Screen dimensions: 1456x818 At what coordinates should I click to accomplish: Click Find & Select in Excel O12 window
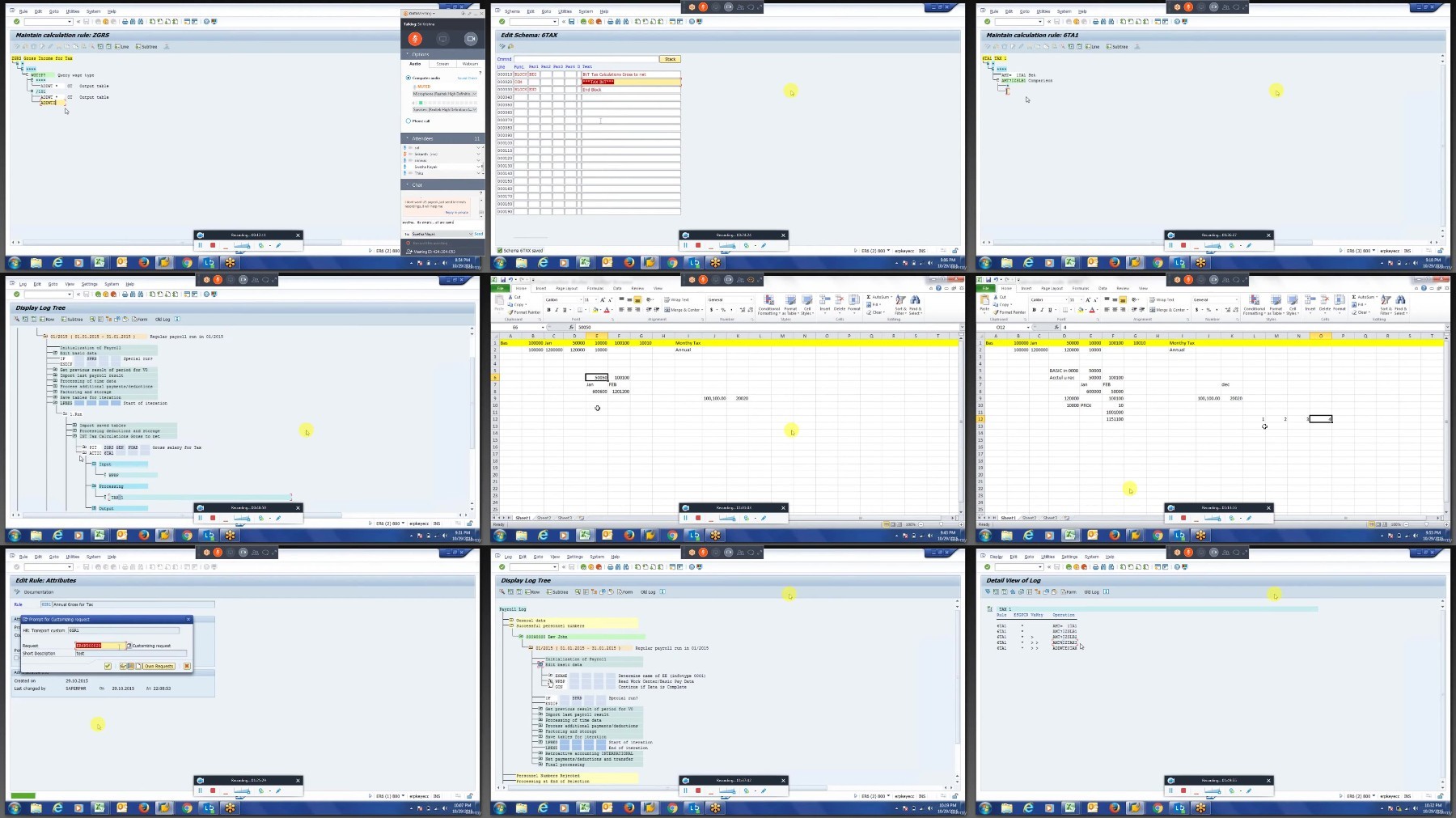pos(1400,304)
